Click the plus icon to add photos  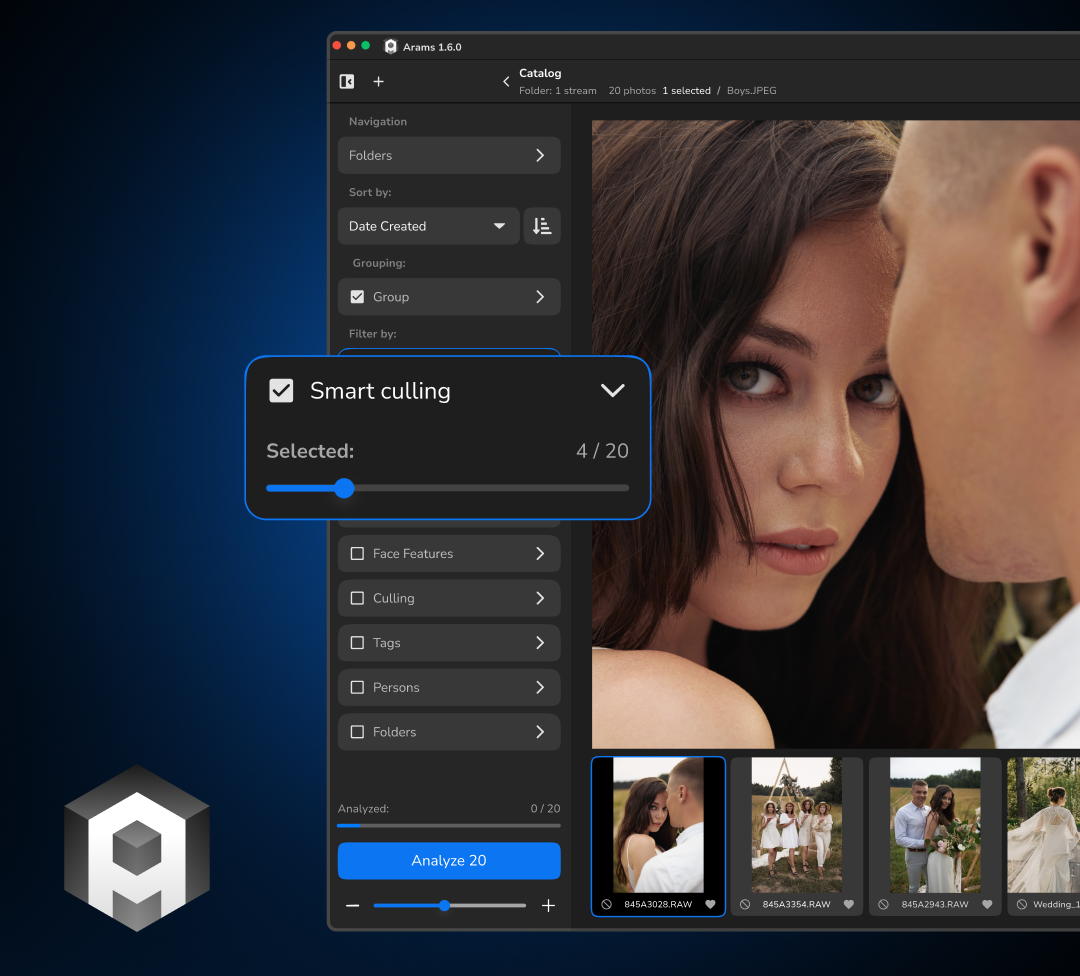click(378, 82)
